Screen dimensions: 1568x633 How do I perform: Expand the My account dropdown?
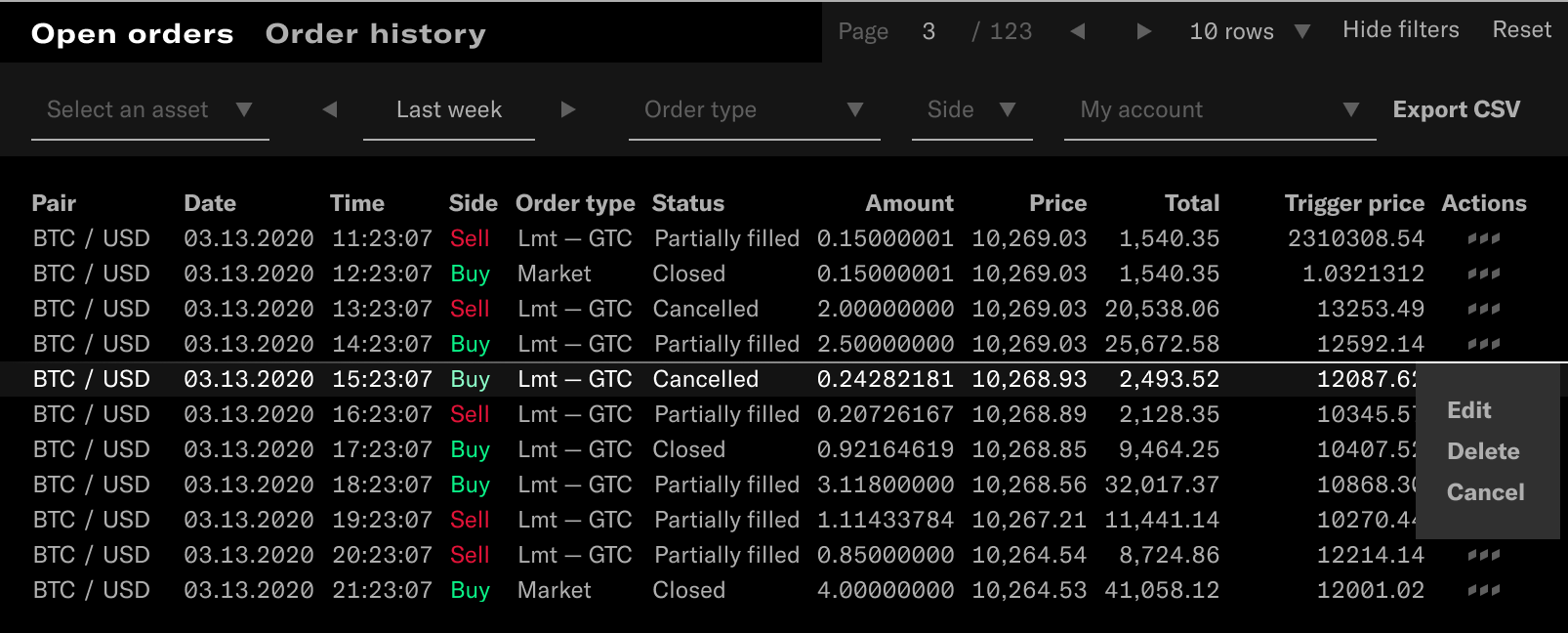[x=1219, y=109]
